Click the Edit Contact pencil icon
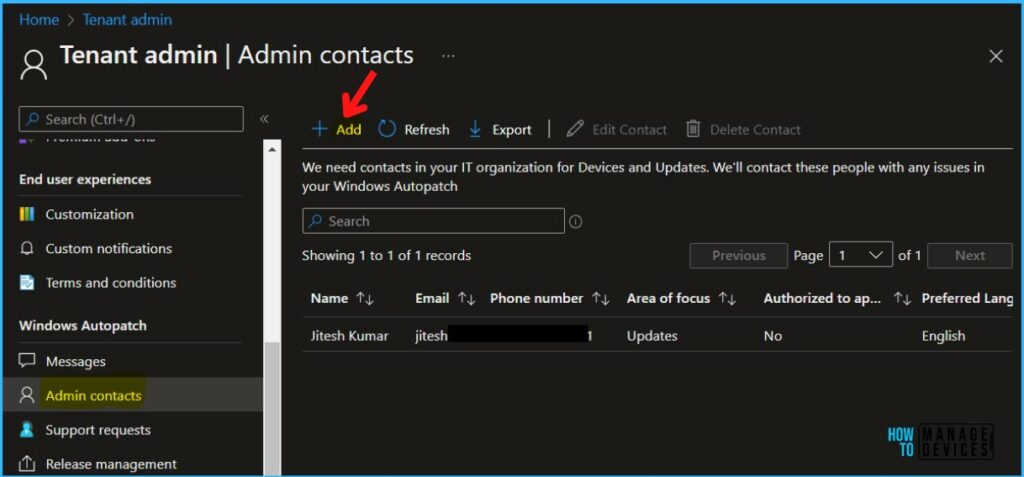This screenshot has height=477, width=1024. [x=575, y=129]
